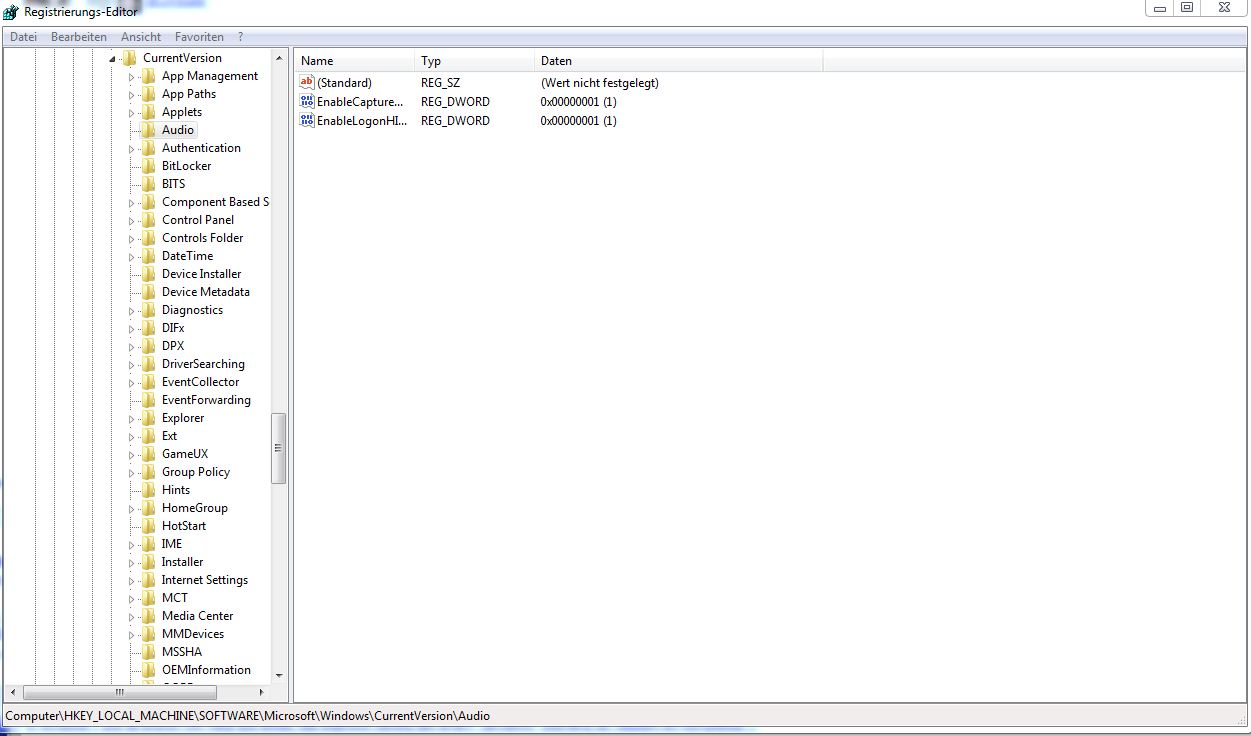Image resolution: width=1251 pixels, height=736 pixels.
Task: Click the tree's scroll down arrow
Action: [x=279, y=676]
